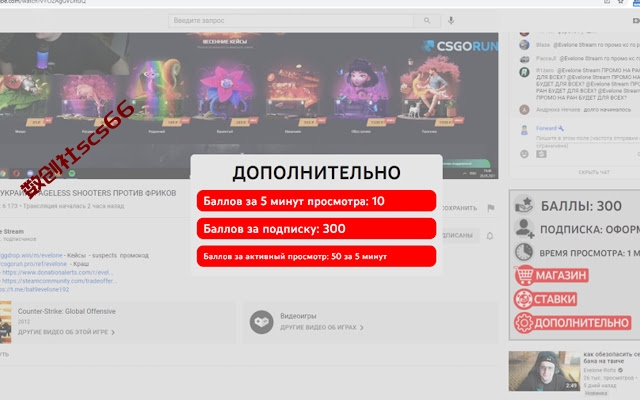Open 'как обезопасить себя от бана на твиче' video title
Image resolution: width=640 pixels, height=400 pixels.
click(611, 358)
